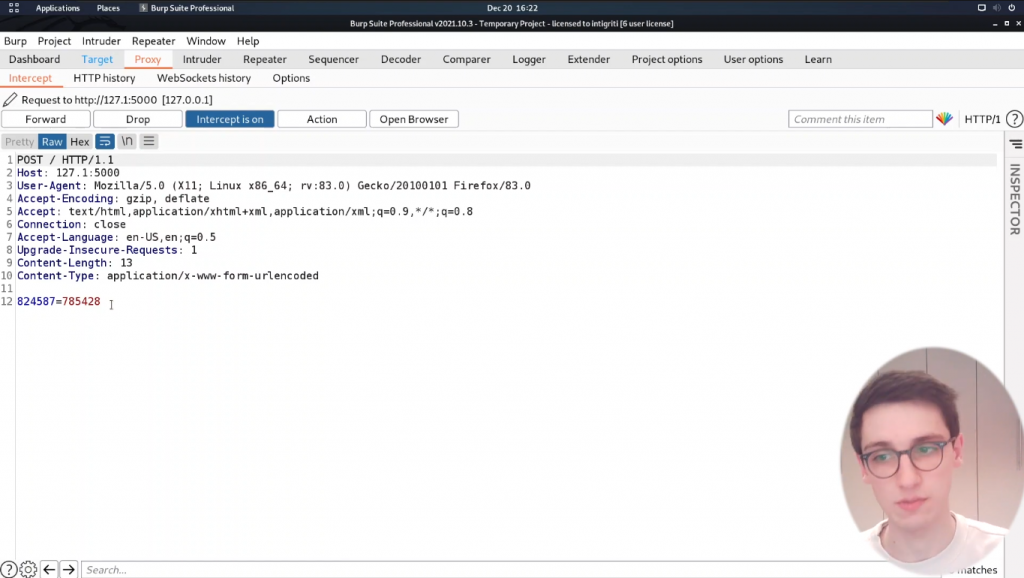Open the help question mark next to HTTP/1
1024x578 pixels.
click(x=1014, y=119)
